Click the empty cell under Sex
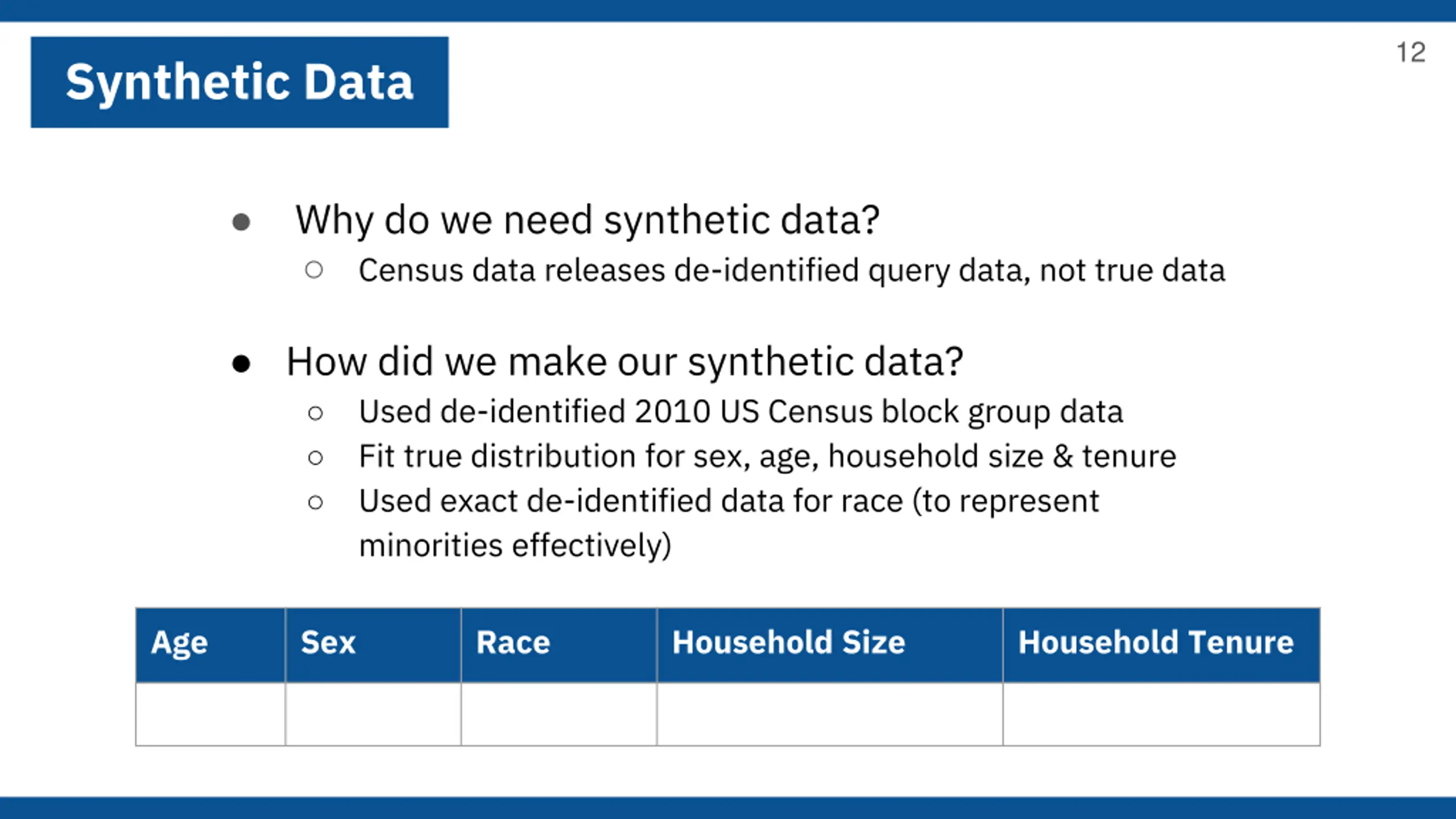 point(373,714)
